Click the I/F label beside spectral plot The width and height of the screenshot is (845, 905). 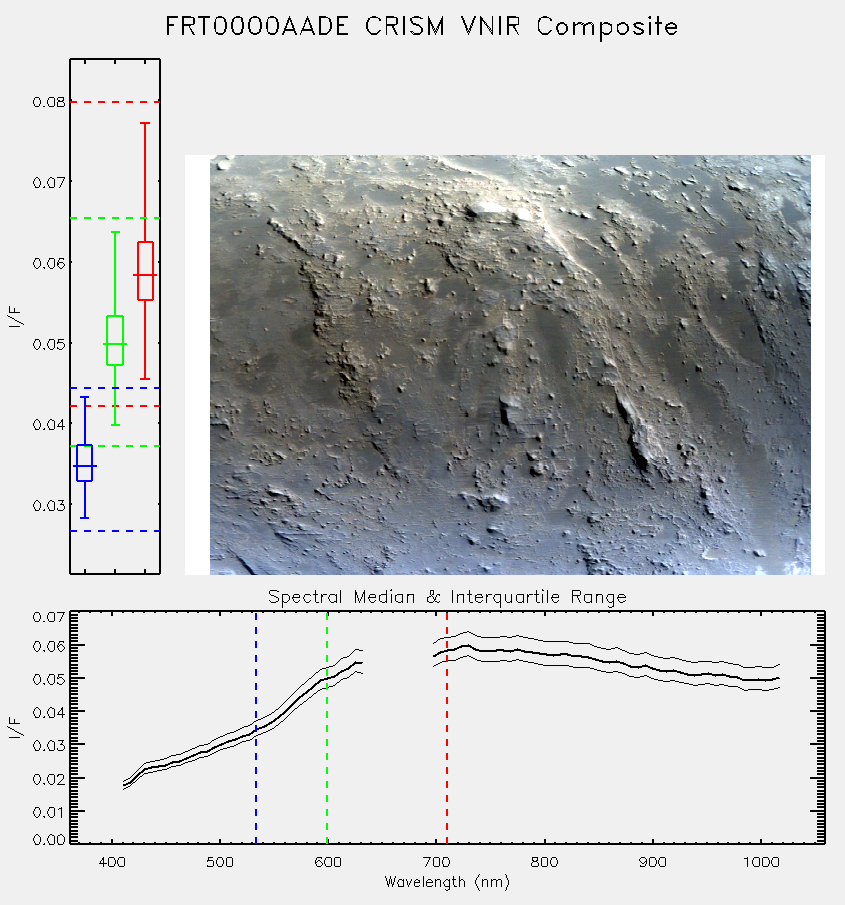(17, 728)
